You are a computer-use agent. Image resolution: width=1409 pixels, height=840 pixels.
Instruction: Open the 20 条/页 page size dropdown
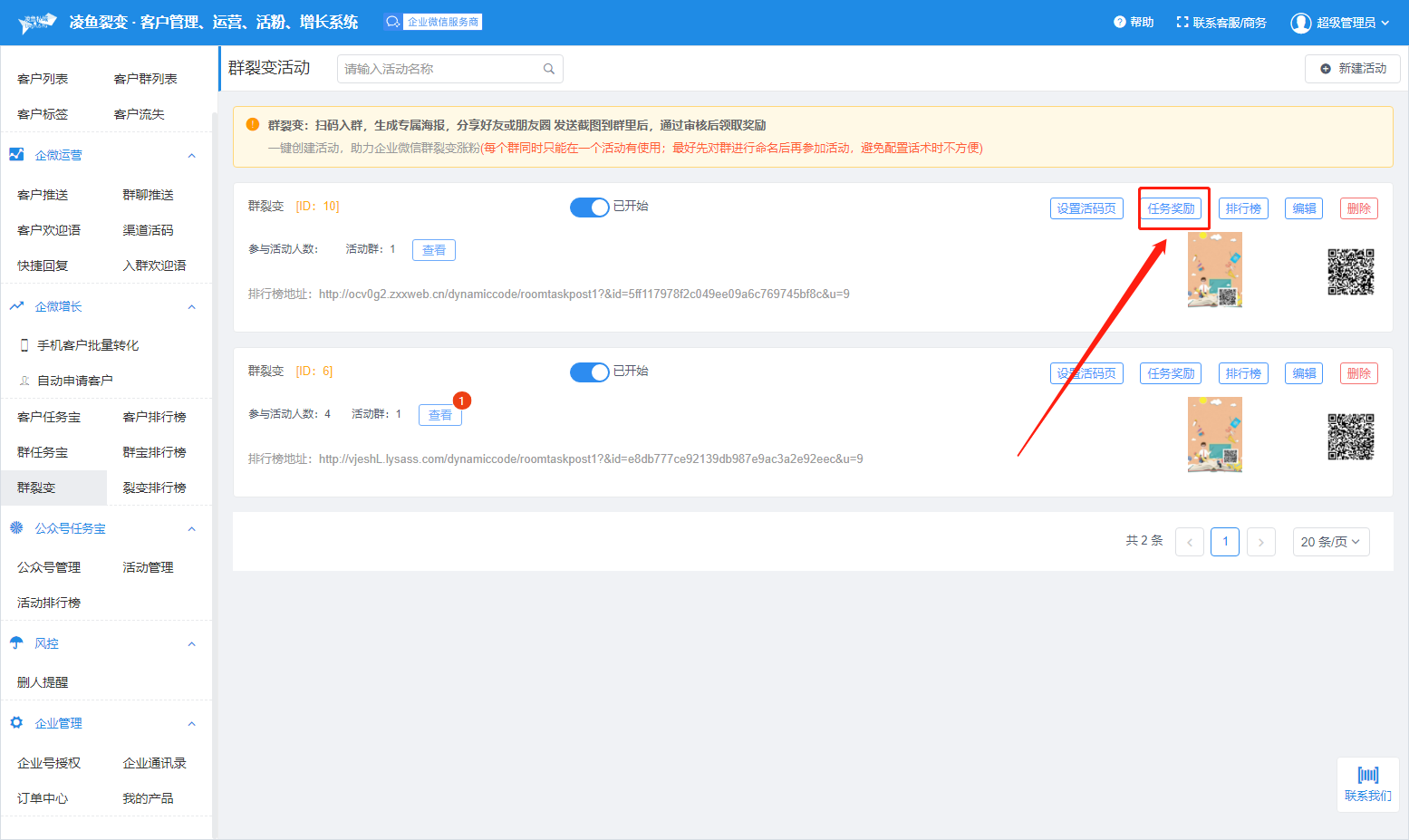[x=1330, y=542]
